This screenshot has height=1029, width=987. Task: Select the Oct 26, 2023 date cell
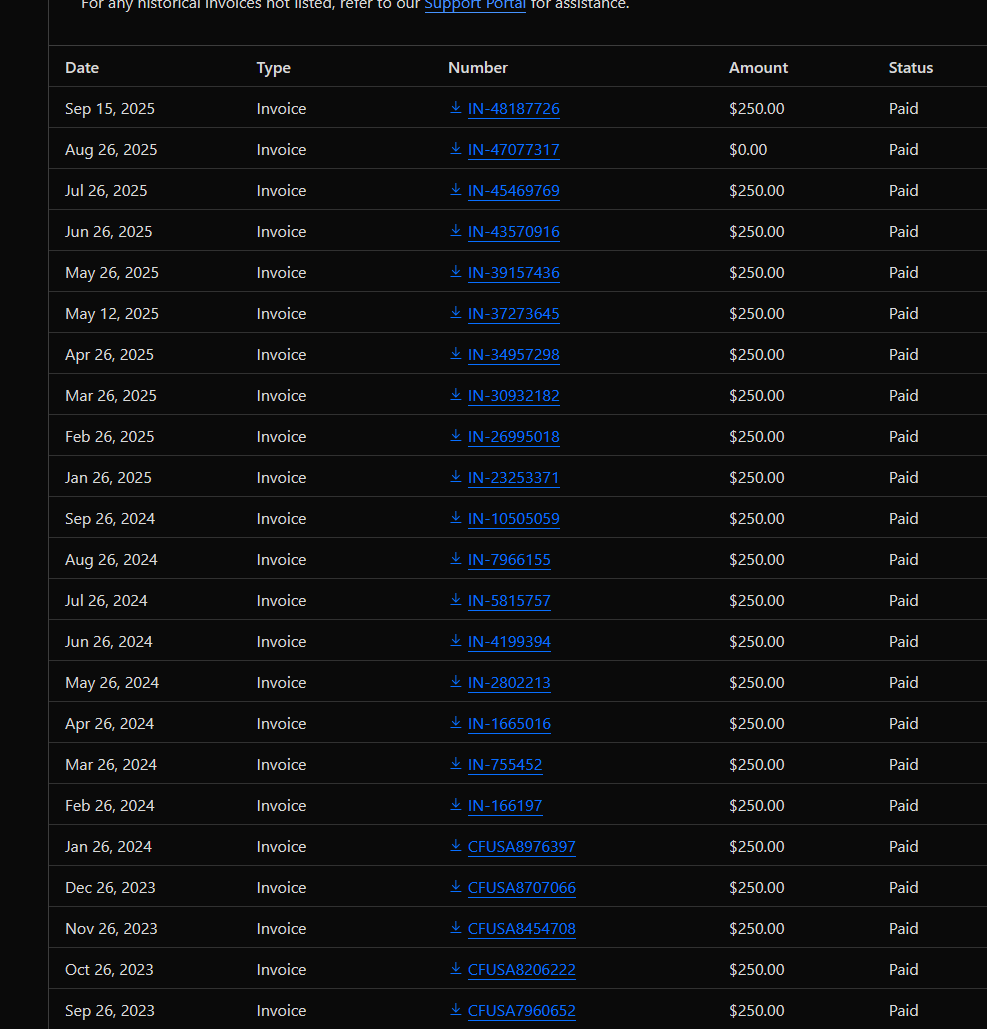(109, 970)
